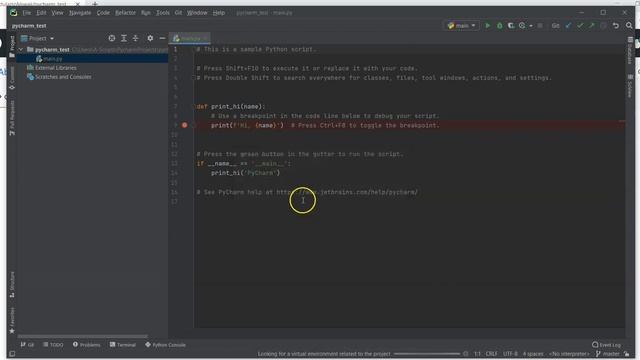Toggle the Favorites side tool window

tap(12, 320)
